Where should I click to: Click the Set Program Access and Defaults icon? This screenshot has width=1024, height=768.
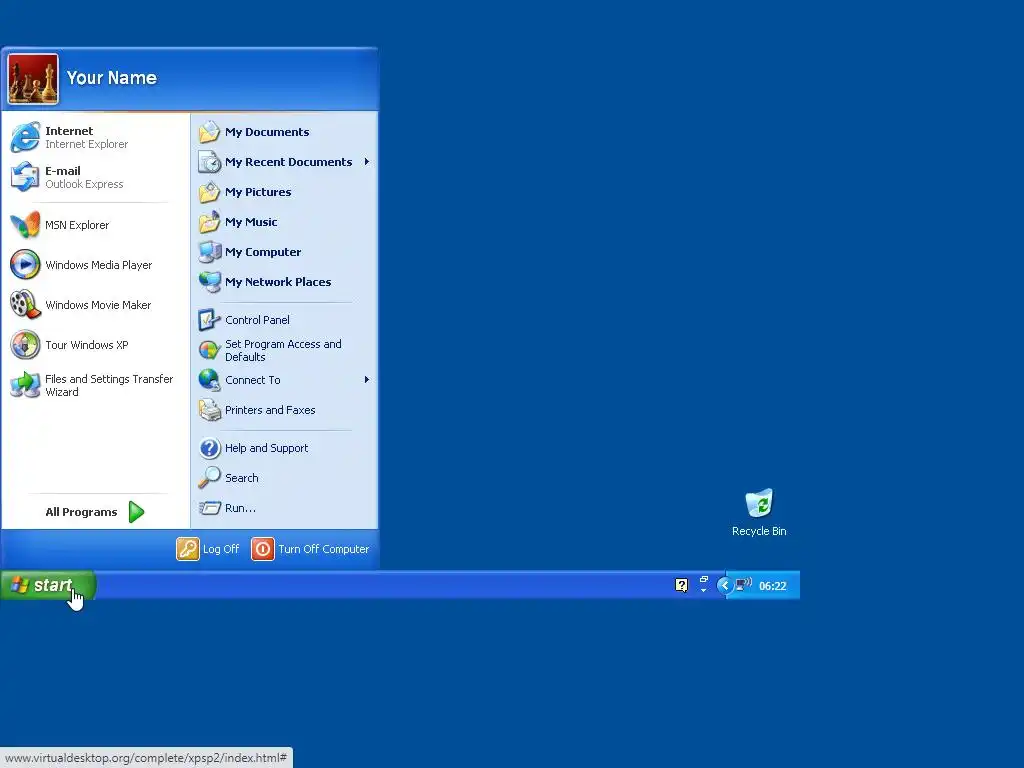click(x=210, y=350)
